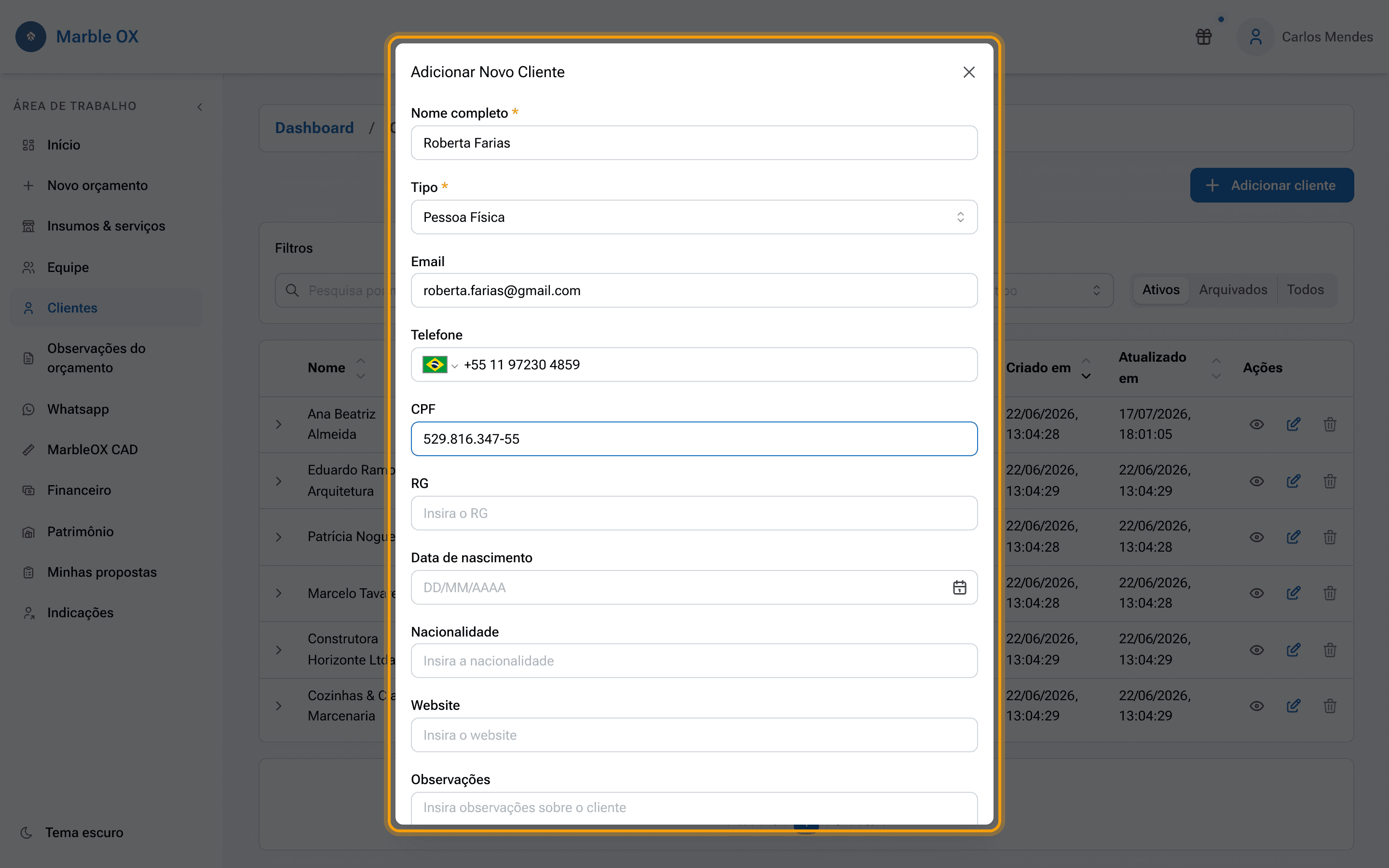The height and width of the screenshot is (868, 1389).
Task: Open Novo orçamento in the sidebar
Action: tap(107, 186)
